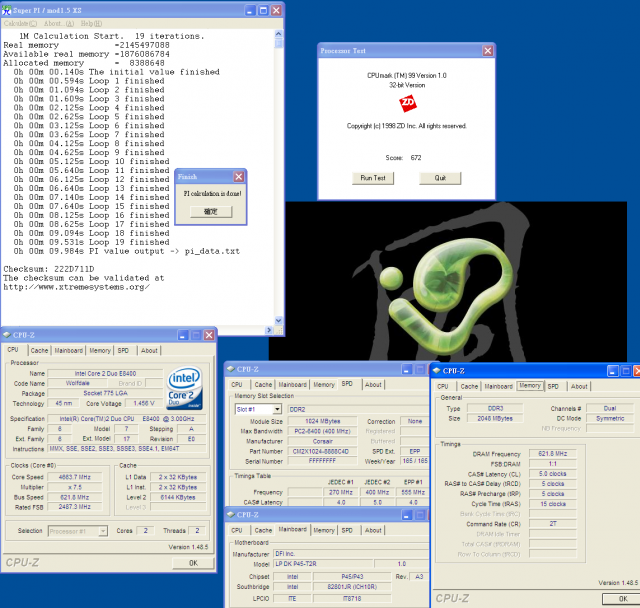Viewport: 640px width, 608px height.
Task: Click the Rated FSB value 2487.3 MHz
Action: [x=75, y=507]
